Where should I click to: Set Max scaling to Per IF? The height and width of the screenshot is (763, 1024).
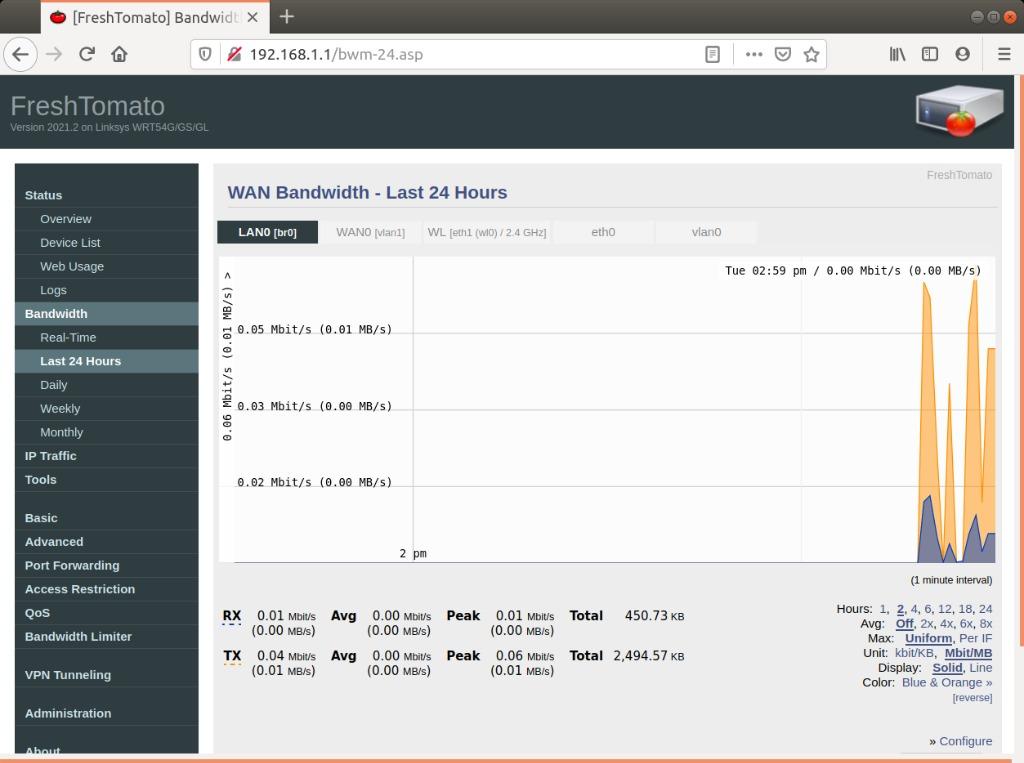(975, 638)
